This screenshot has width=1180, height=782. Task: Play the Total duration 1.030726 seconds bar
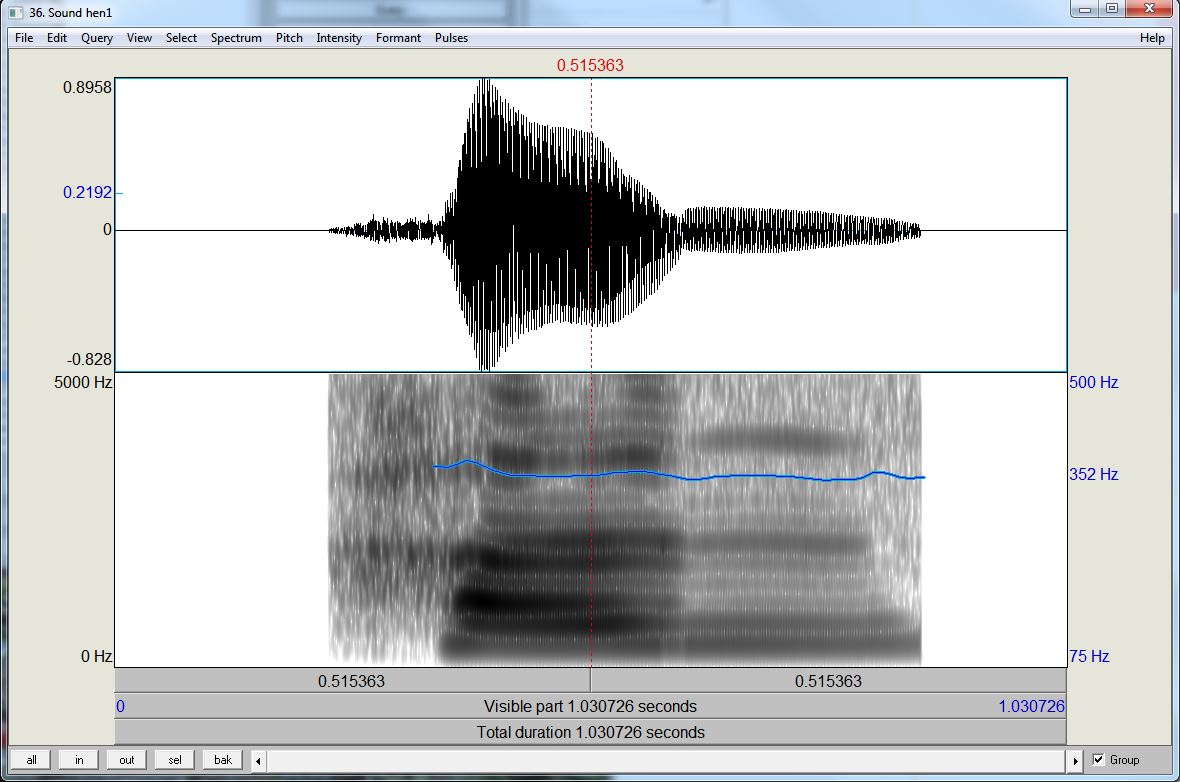tap(591, 732)
